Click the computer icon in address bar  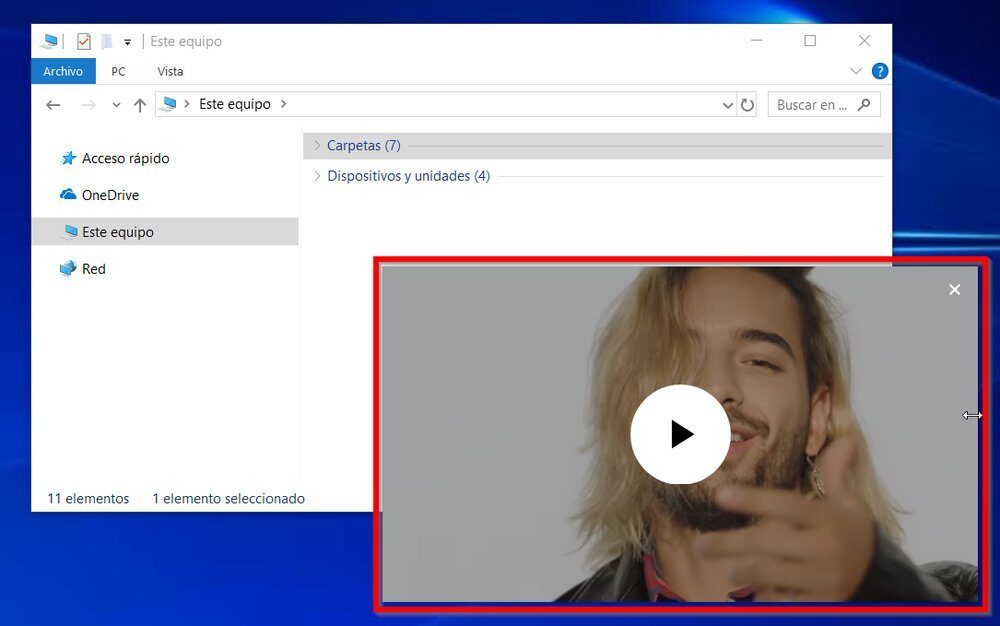click(168, 104)
